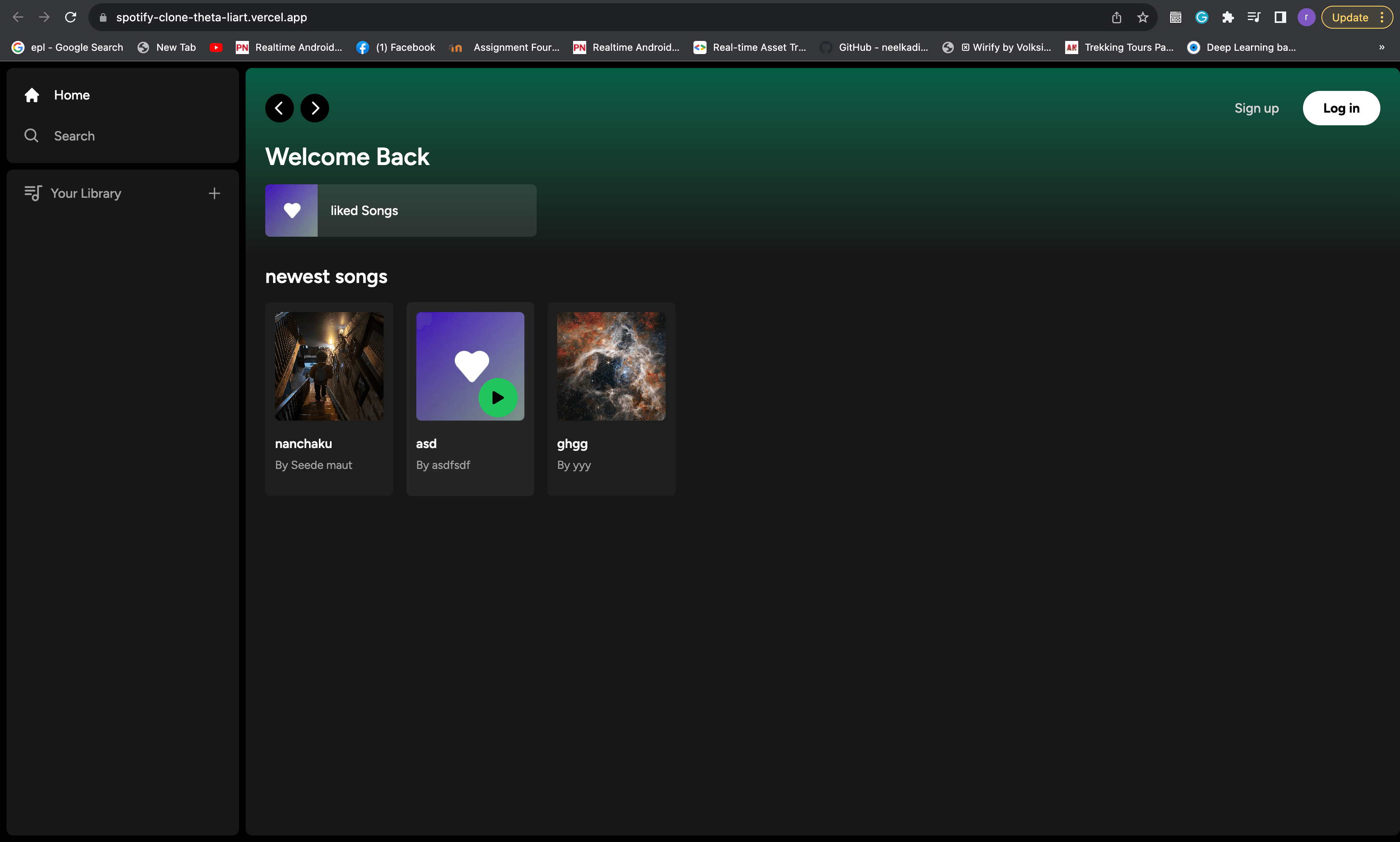Reload the page
The width and height of the screenshot is (1400, 842).
pyautogui.click(x=70, y=17)
